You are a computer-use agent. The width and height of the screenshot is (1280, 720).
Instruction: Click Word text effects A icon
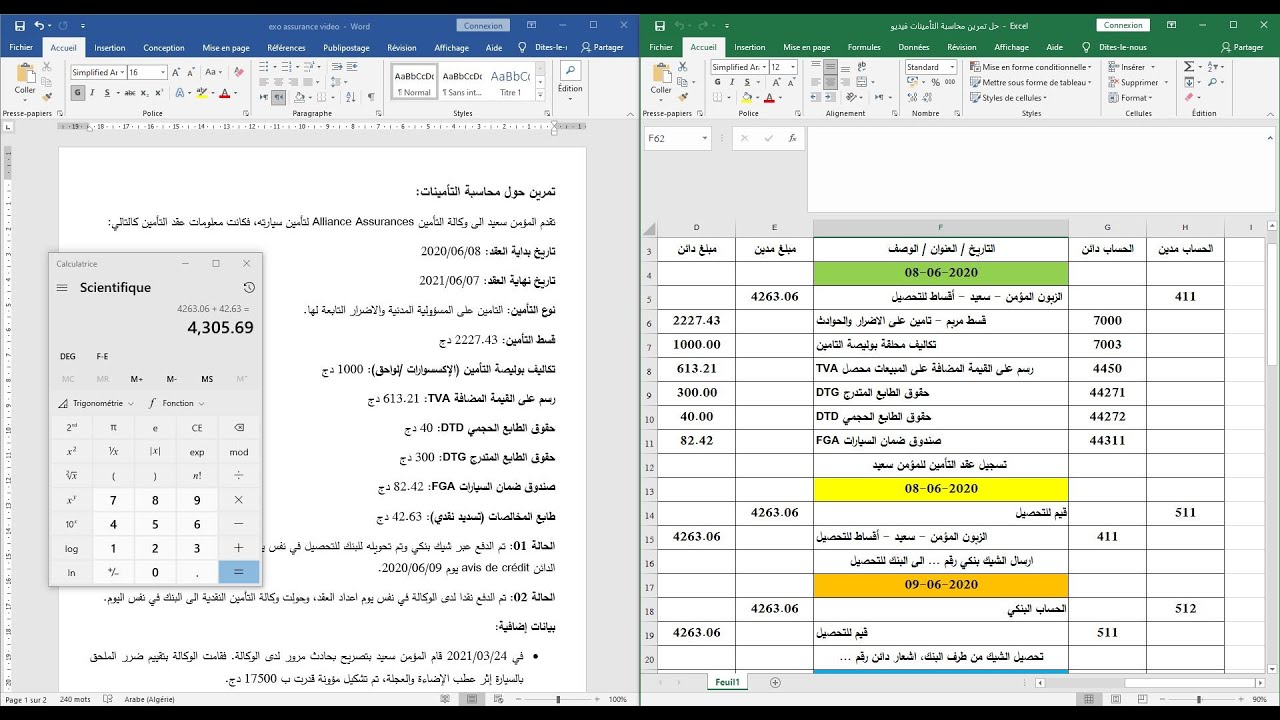click(179, 93)
